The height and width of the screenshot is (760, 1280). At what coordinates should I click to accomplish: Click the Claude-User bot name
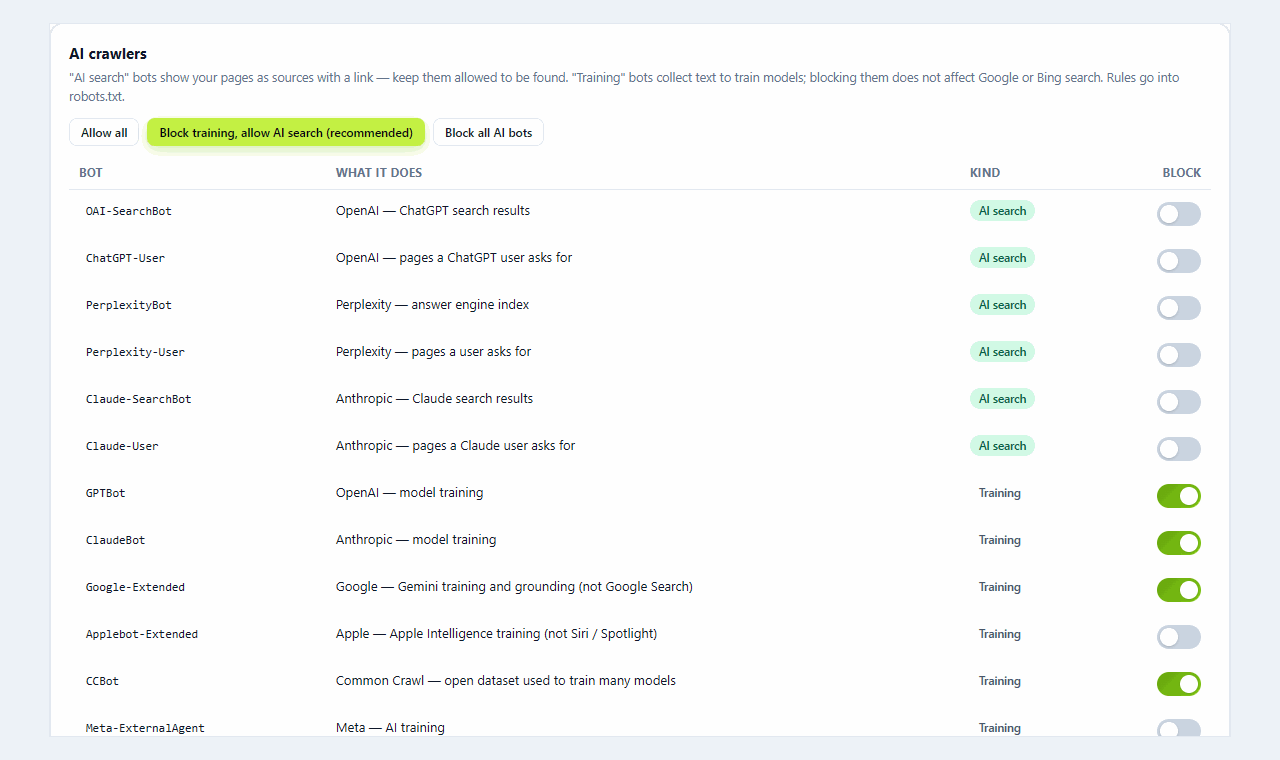[x=122, y=446]
